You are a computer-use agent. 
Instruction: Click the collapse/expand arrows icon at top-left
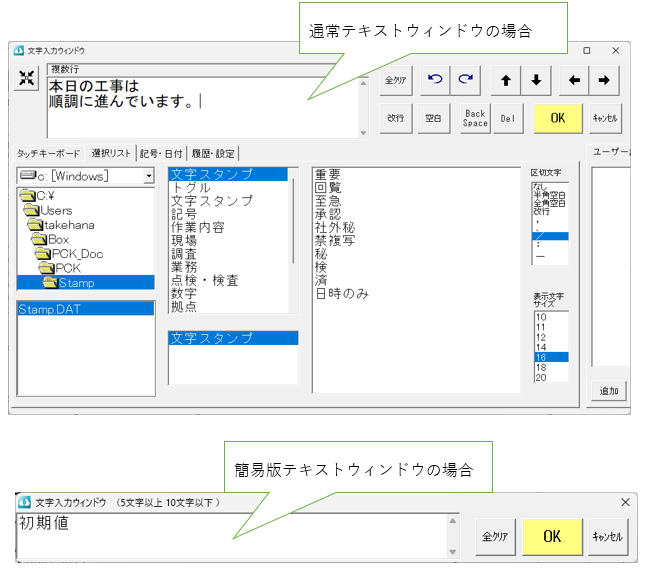pyautogui.click(x=26, y=81)
